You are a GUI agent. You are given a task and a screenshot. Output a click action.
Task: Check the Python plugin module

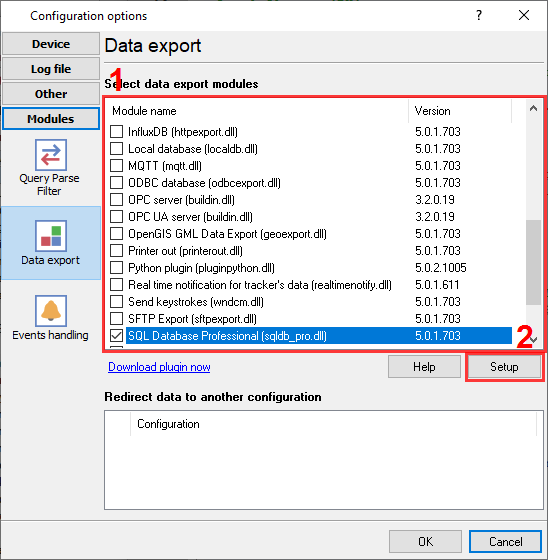coord(116,268)
